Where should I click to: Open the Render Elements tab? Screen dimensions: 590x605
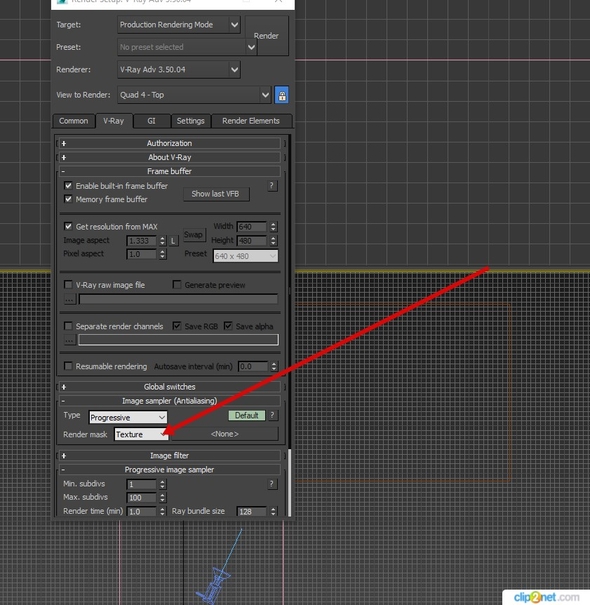[251, 121]
